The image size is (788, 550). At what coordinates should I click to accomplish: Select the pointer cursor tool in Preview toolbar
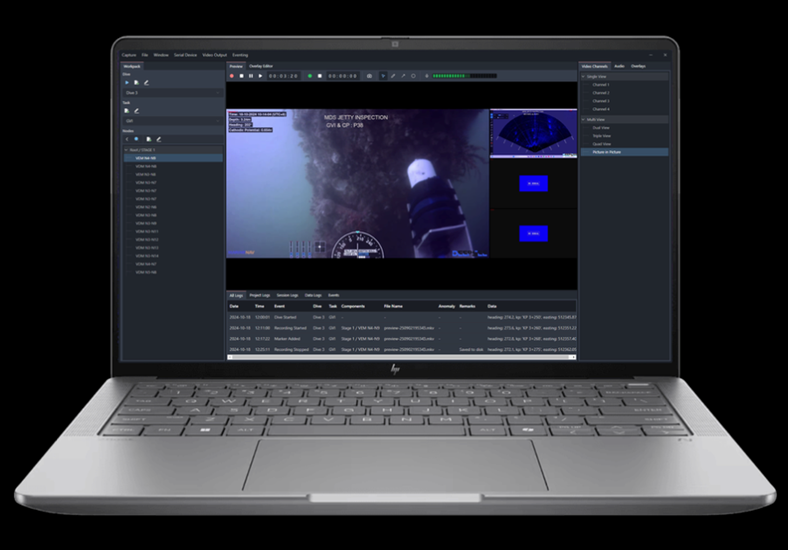[383, 76]
